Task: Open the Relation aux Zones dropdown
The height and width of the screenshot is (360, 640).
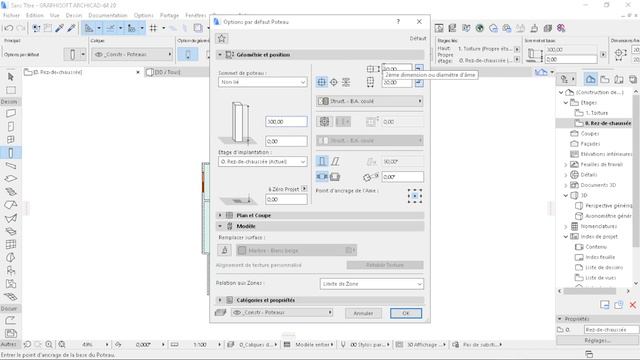Action: pos(371,284)
